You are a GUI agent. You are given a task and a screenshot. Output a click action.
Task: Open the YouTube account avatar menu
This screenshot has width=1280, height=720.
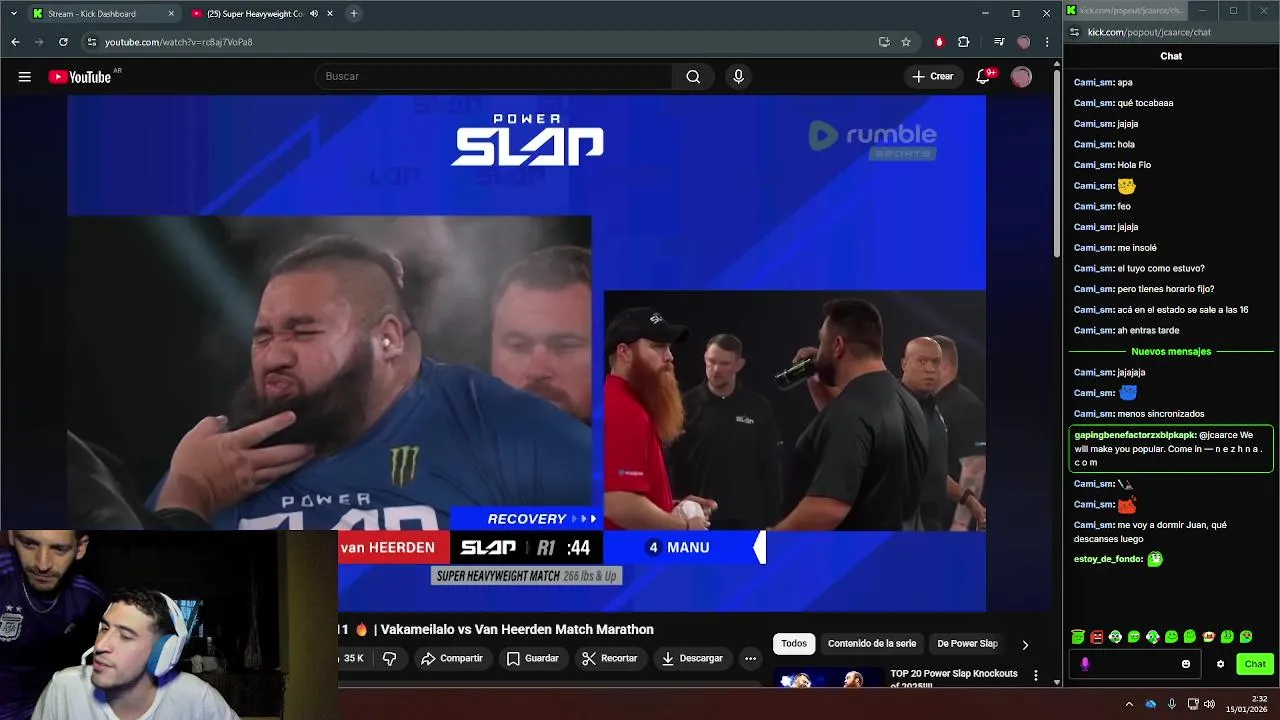coord(1021,77)
